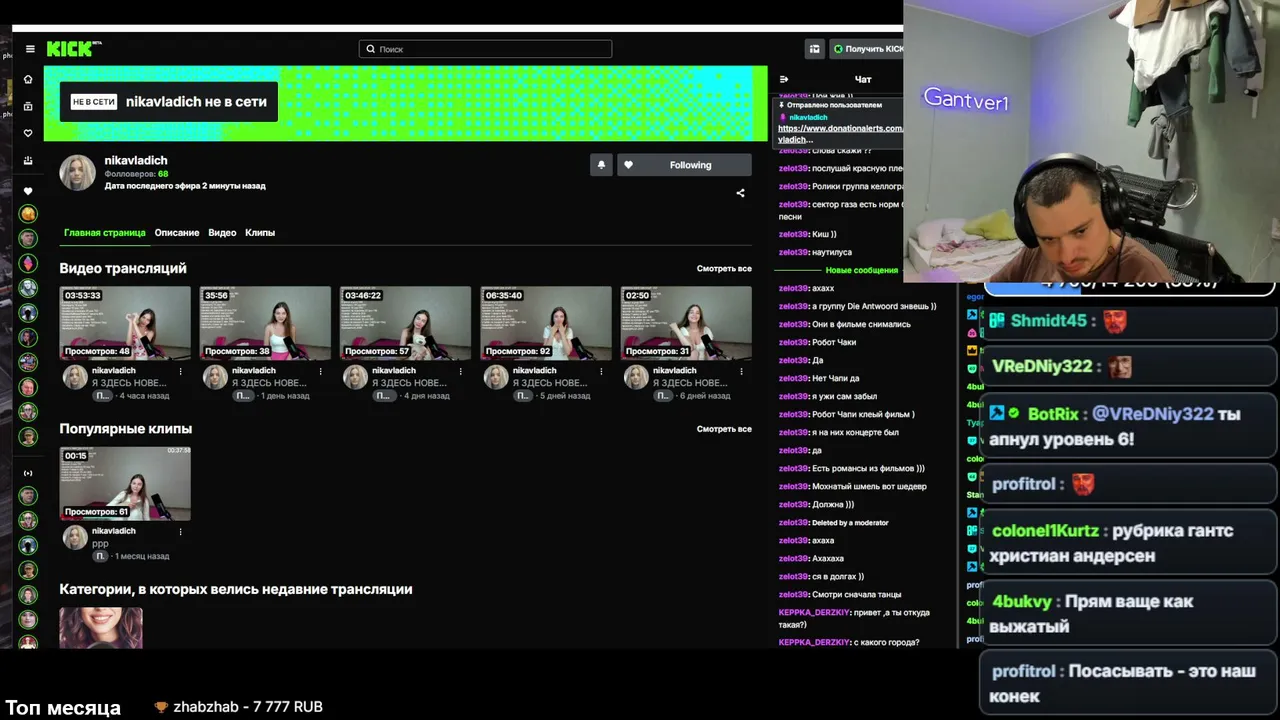Go to Home via the sidebar house icon
1280x720 pixels.
[x=28, y=79]
